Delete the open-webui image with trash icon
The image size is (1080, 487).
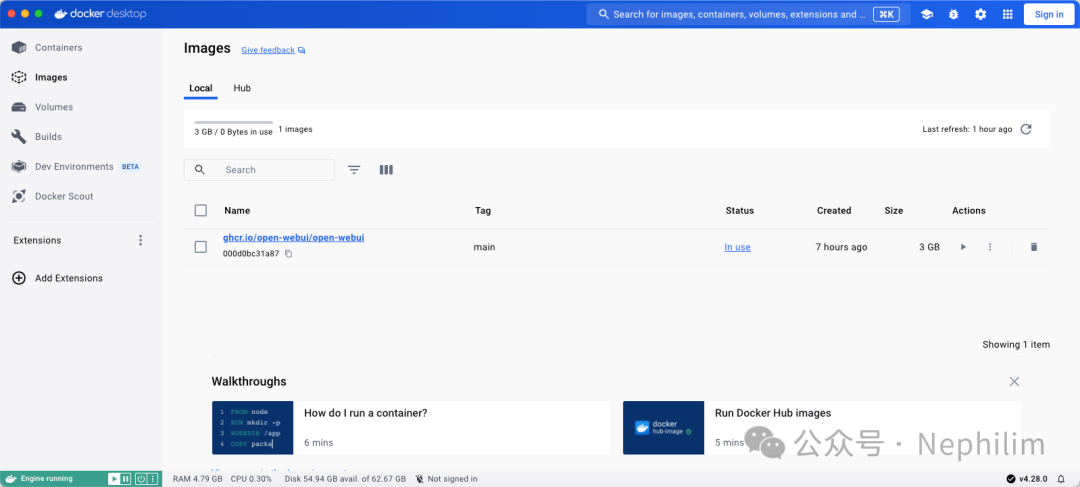(x=1033, y=247)
